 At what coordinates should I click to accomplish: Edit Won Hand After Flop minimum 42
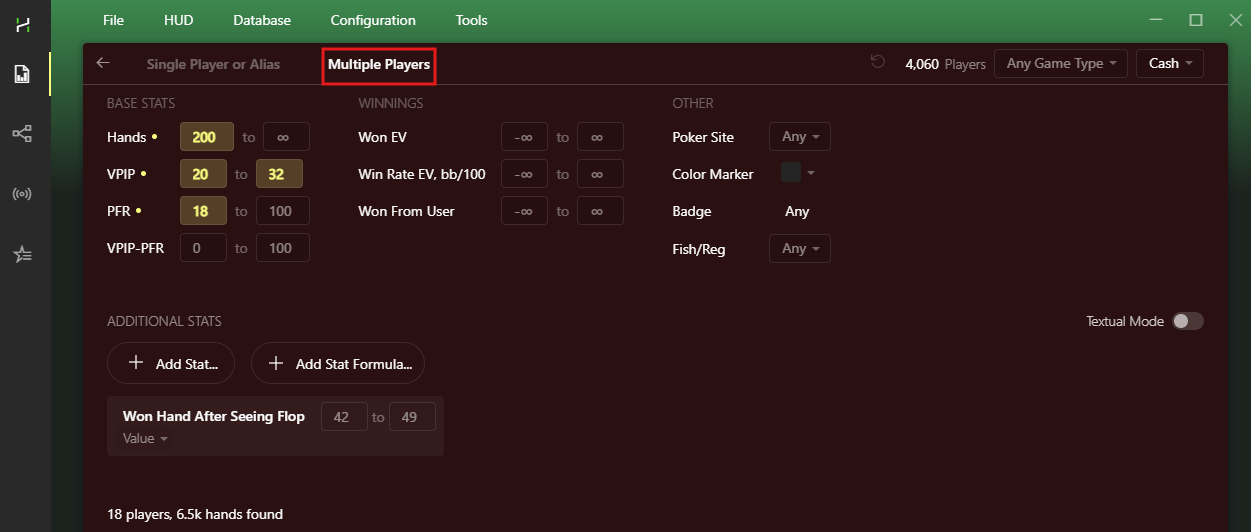click(x=344, y=416)
